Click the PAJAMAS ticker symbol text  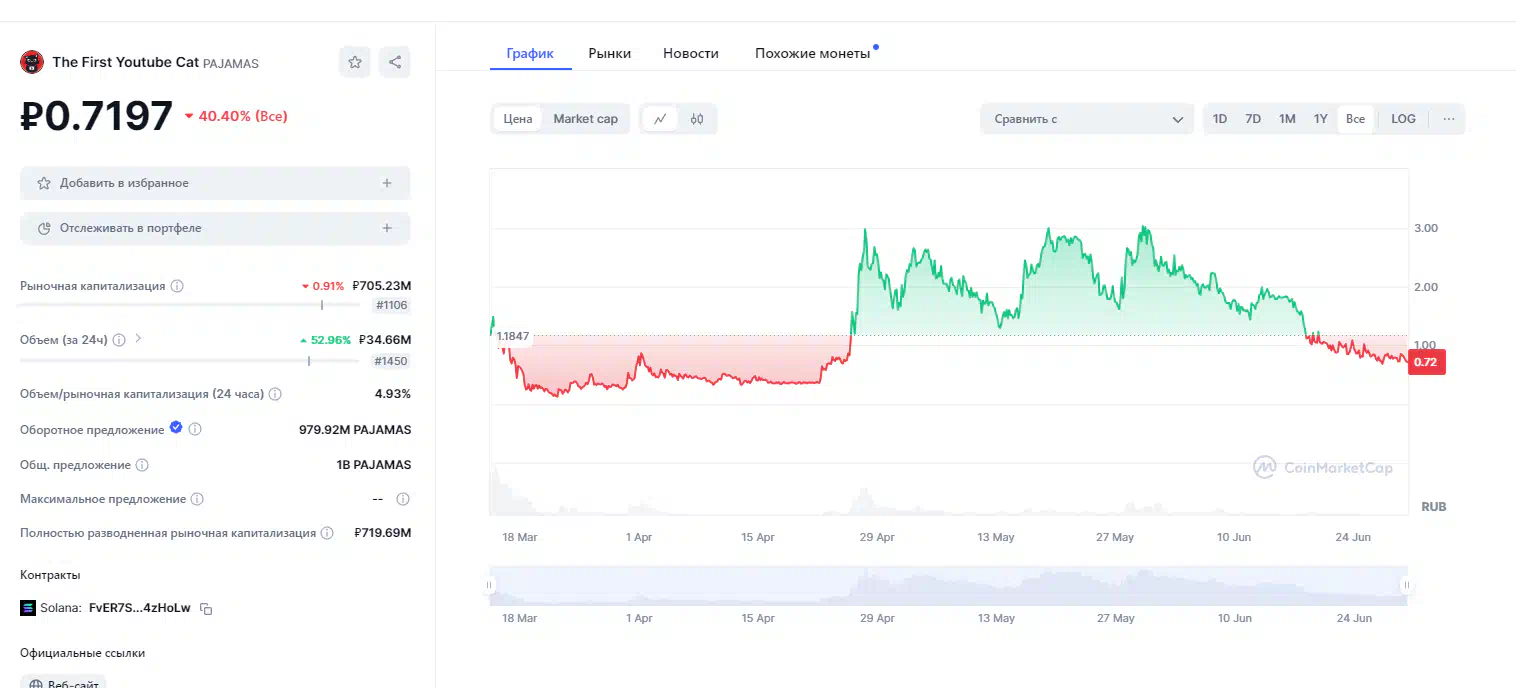[231, 63]
